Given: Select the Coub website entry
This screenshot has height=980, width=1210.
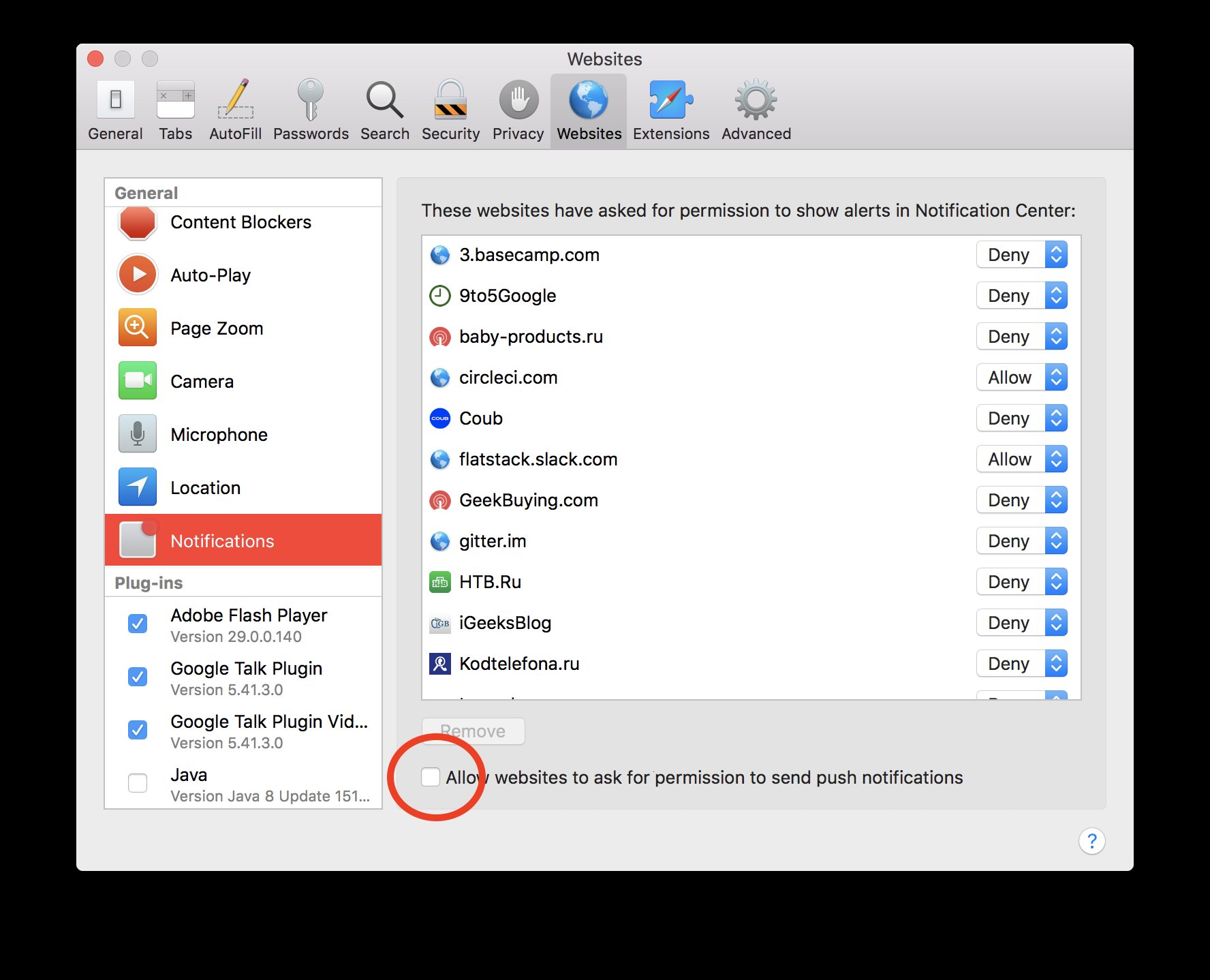Looking at the screenshot, I should [x=751, y=418].
